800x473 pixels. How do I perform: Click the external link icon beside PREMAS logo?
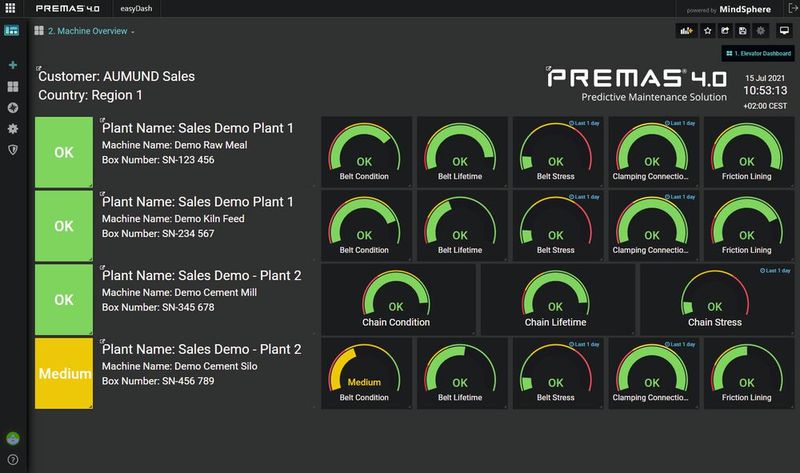(548, 68)
